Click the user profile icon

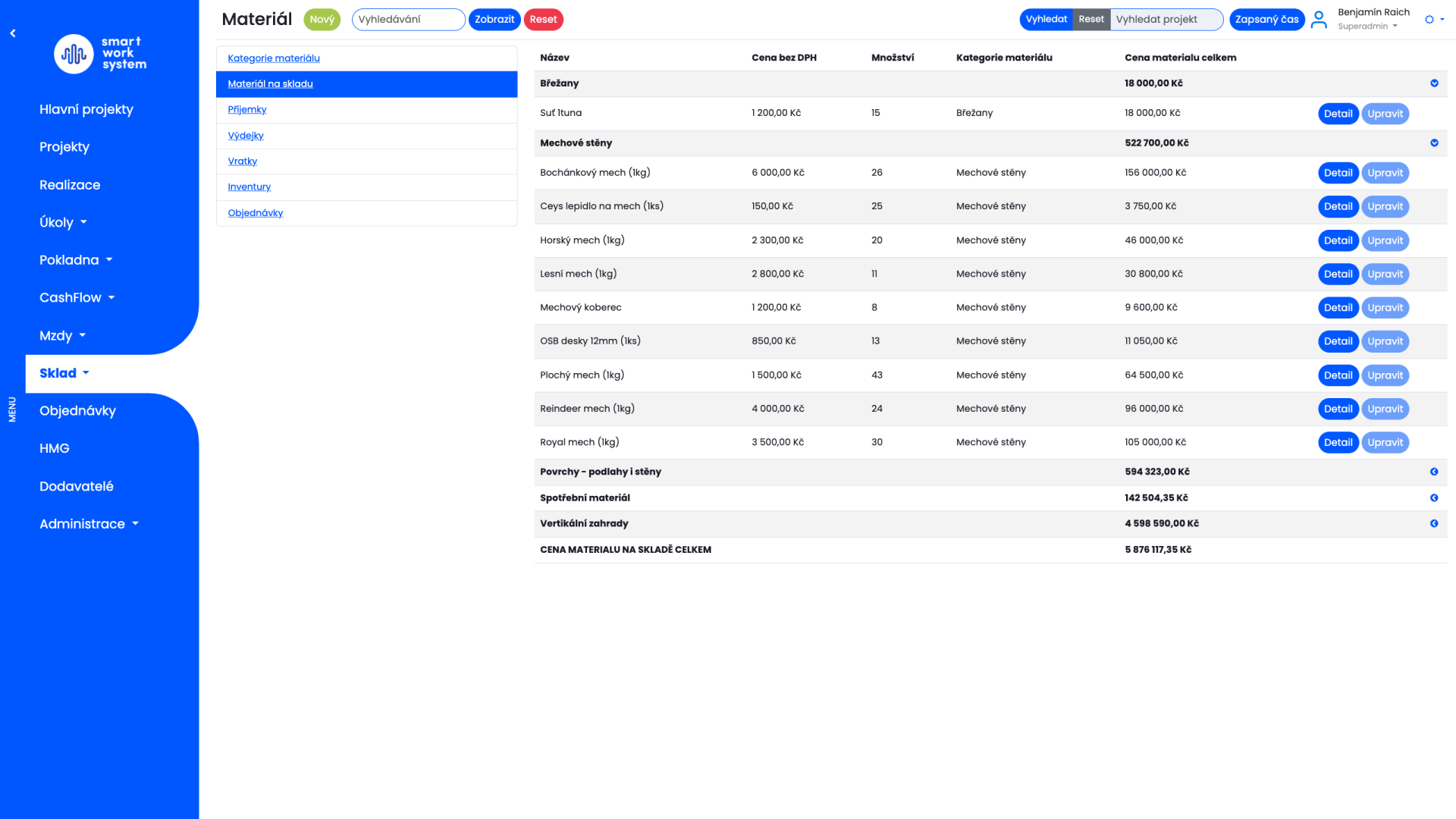(1319, 20)
